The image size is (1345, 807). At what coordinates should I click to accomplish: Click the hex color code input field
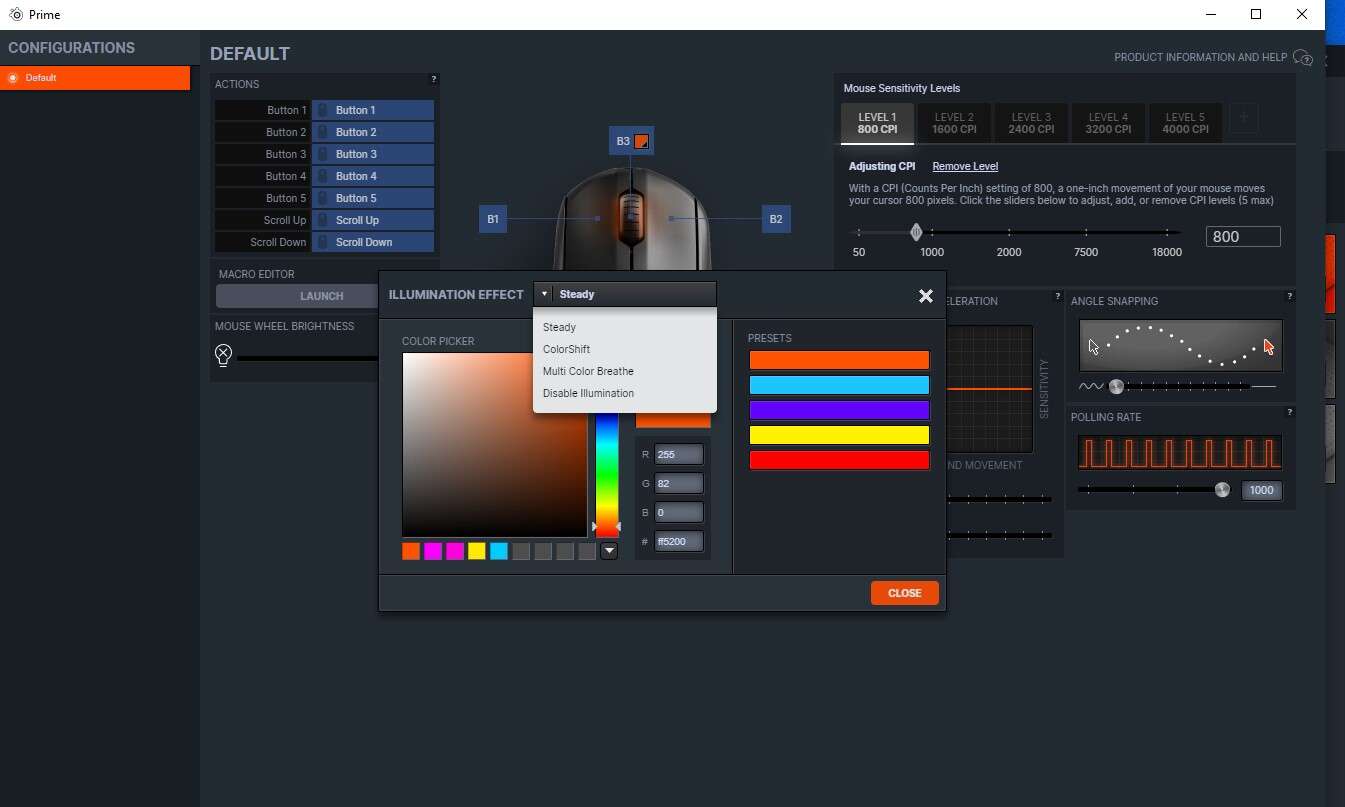coord(678,541)
